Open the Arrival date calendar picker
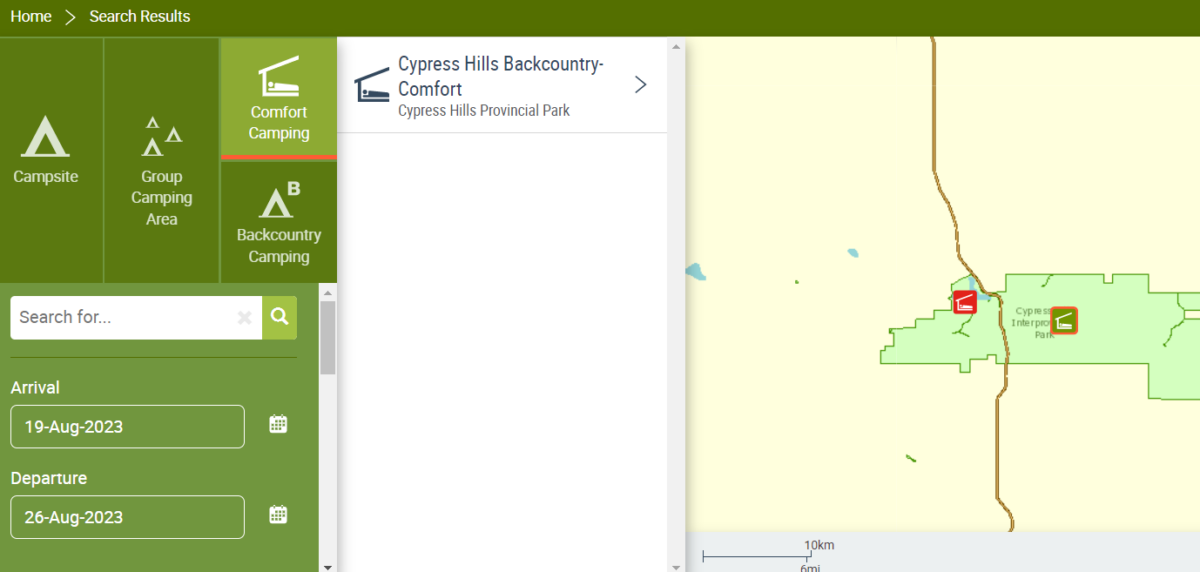This screenshot has height=572, width=1200. (278, 424)
